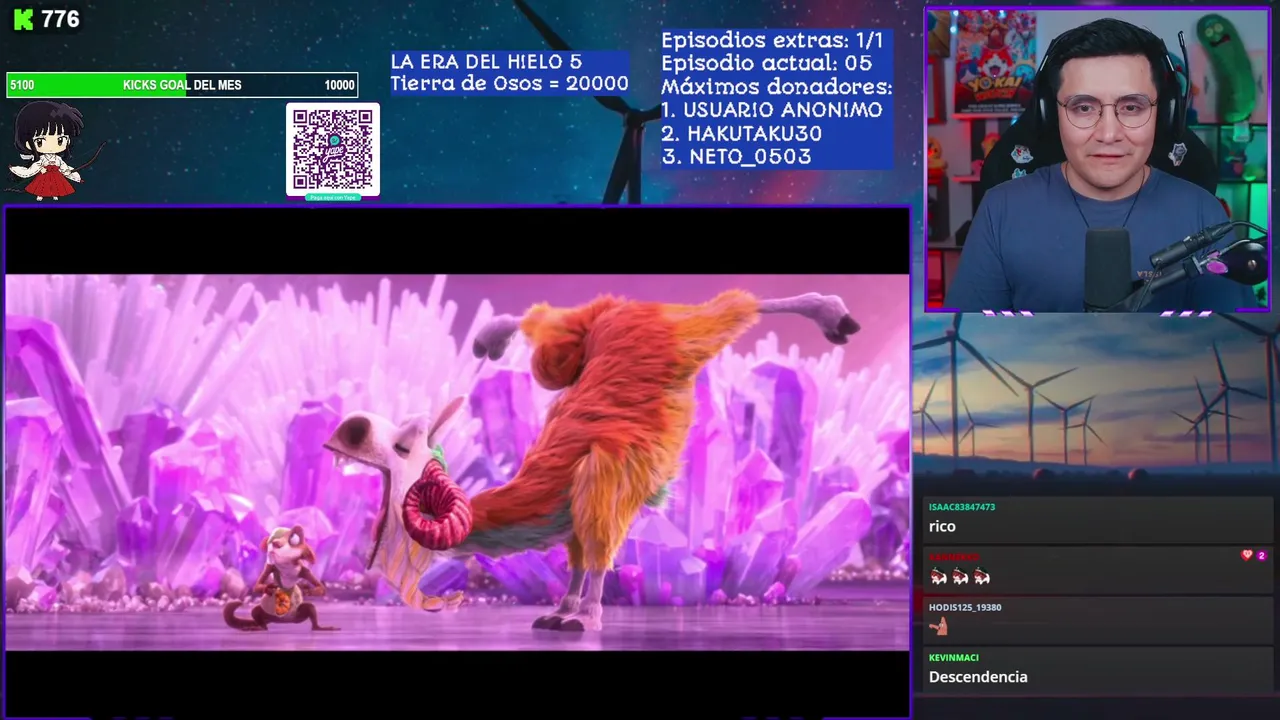The height and width of the screenshot is (720, 1280).
Task: Click donor entry 2. HAKUTAKU30
Action: click(x=741, y=133)
